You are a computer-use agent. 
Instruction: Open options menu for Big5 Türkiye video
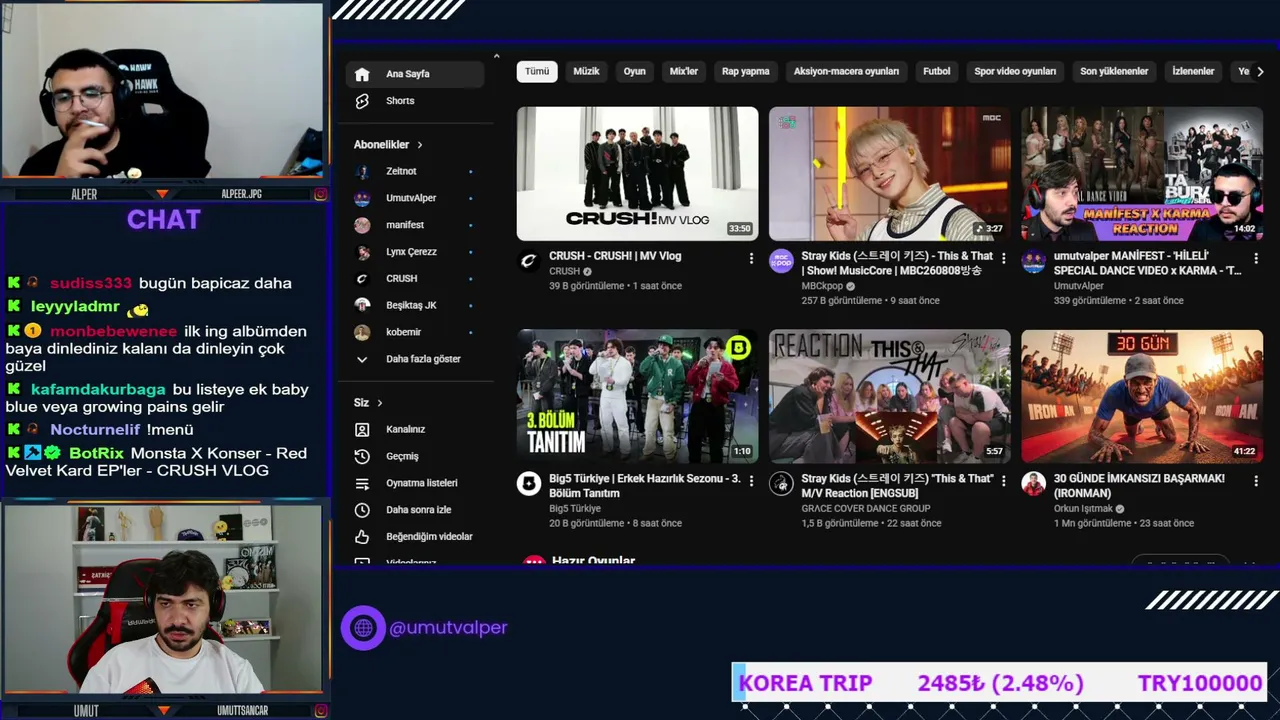(x=751, y=481)
